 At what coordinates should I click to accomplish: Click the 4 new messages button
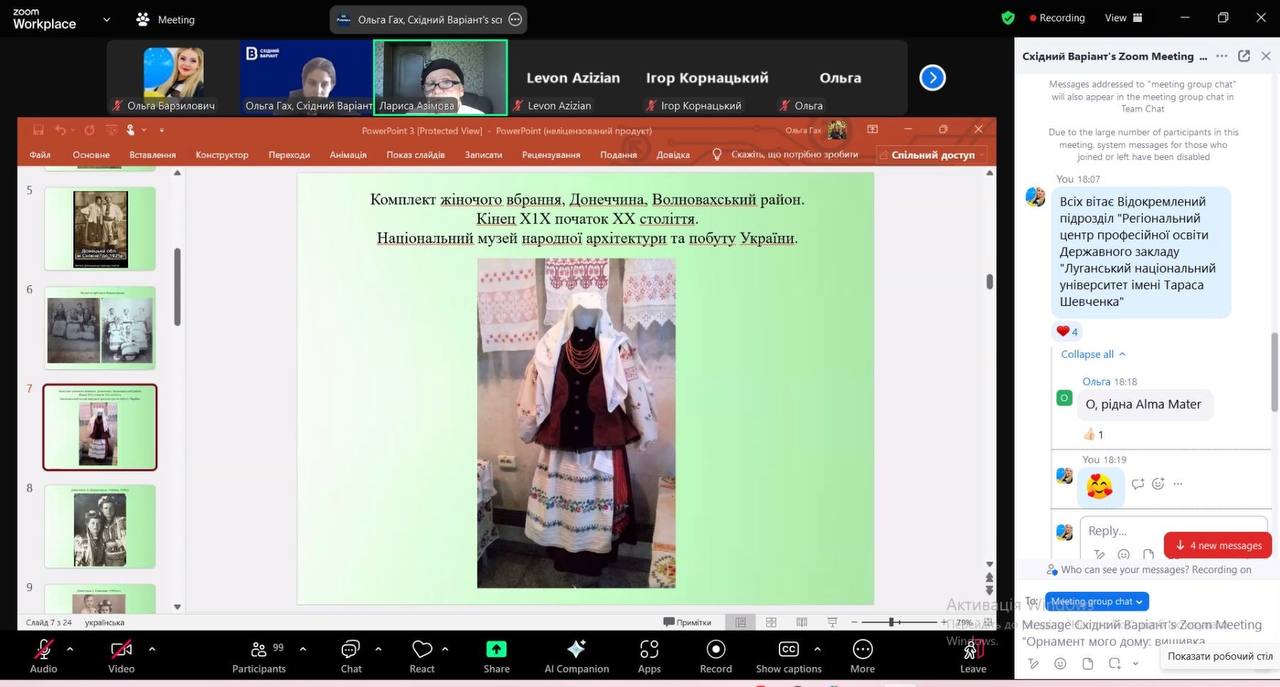(x=1218, y=545)
